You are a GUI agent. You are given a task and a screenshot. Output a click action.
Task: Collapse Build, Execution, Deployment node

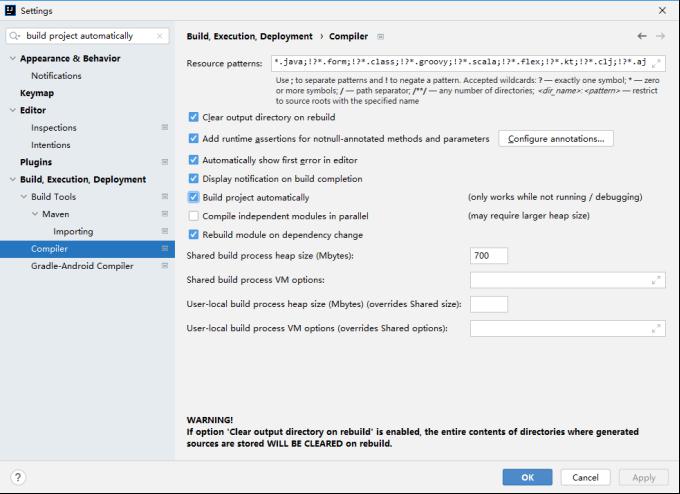tap(13, 179)
